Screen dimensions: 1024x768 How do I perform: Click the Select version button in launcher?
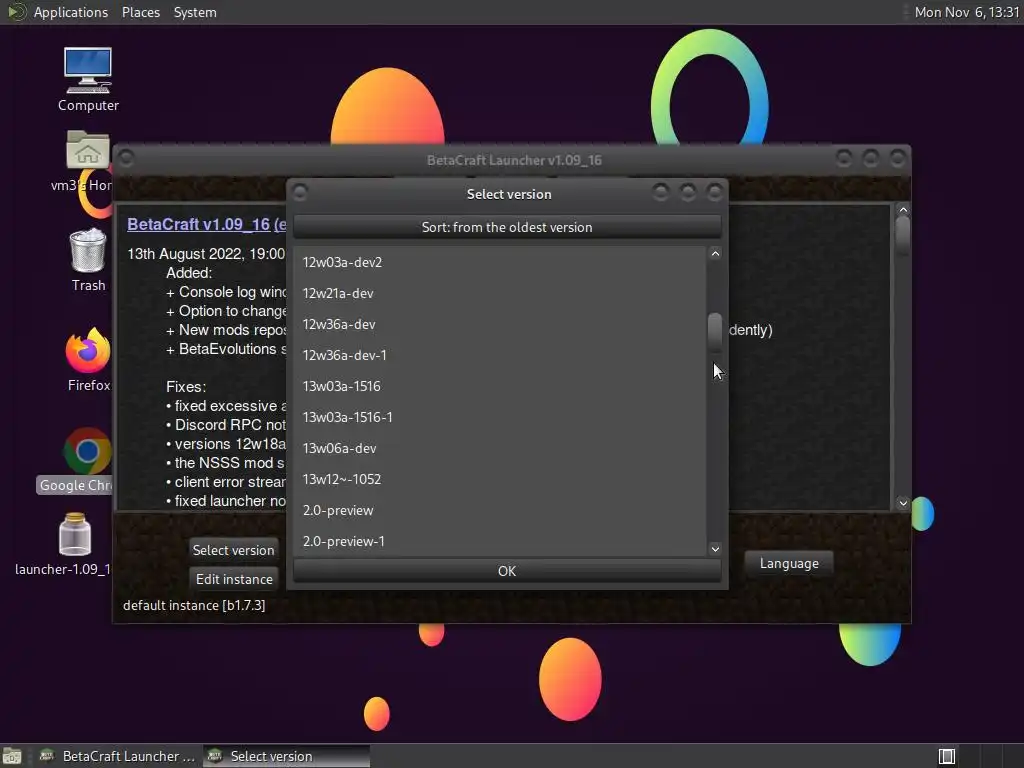pyautogui.click(x=233, y=550)
